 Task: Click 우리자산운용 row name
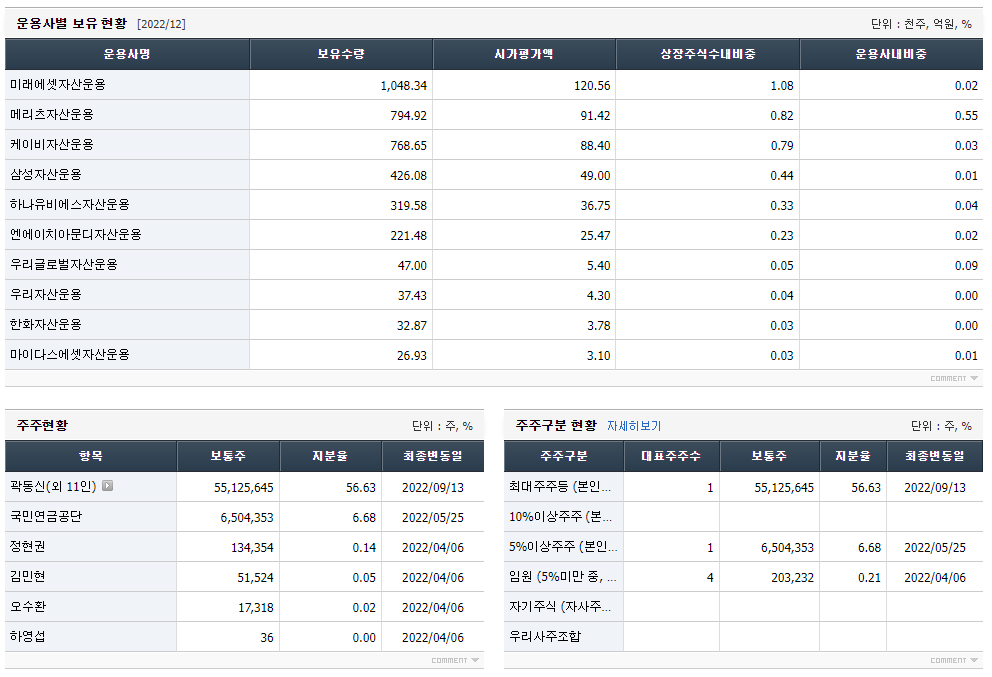click(x=46, y=295)
